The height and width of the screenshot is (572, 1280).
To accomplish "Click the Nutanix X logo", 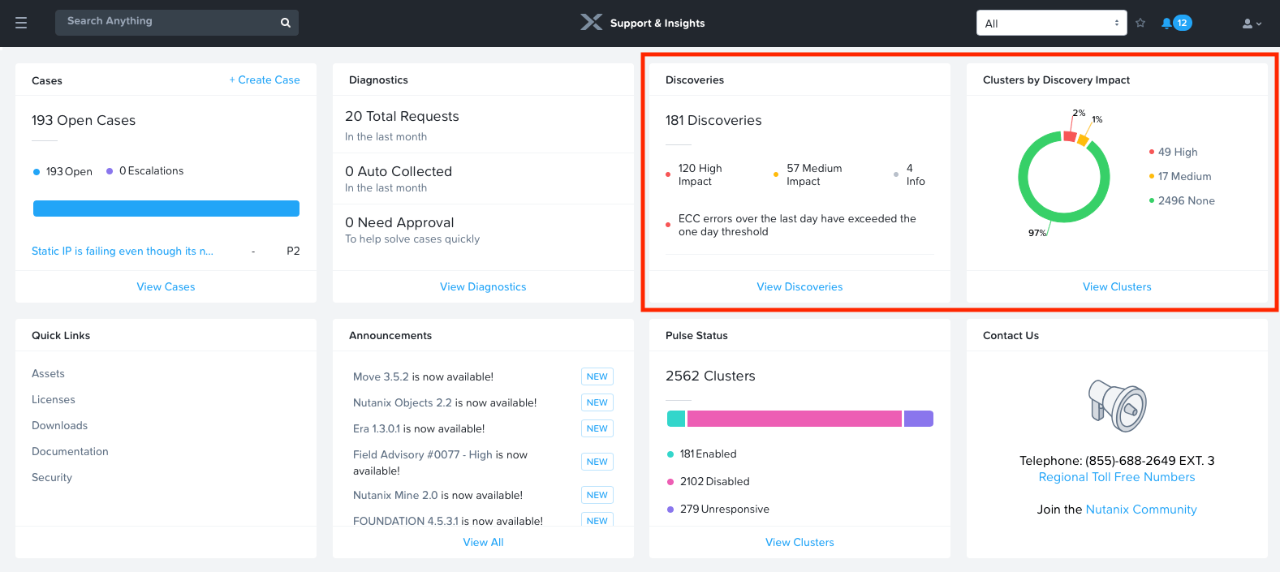I will [591, 22].
